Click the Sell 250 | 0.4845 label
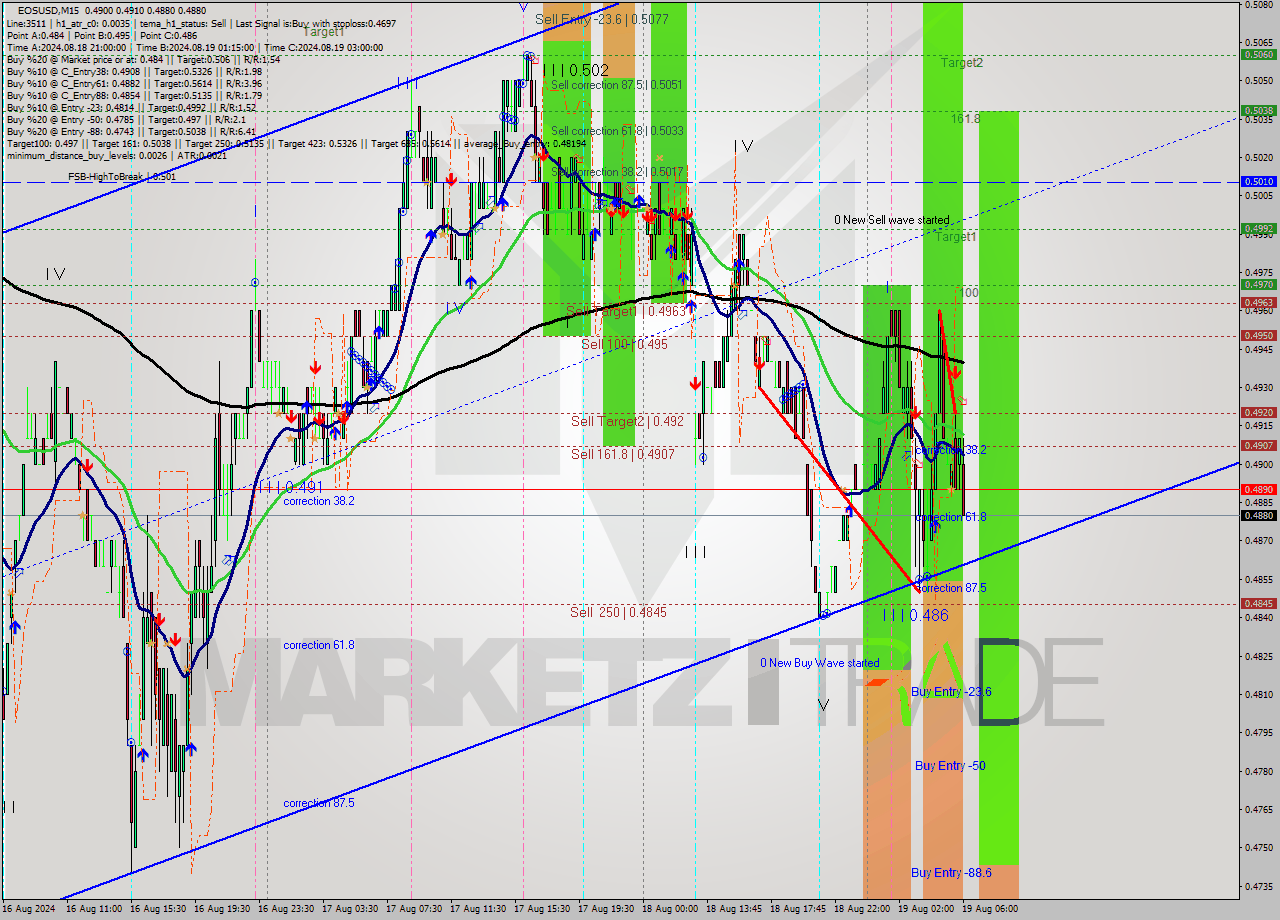Viewport: 1280px width, 920px height. coord(618,612)
